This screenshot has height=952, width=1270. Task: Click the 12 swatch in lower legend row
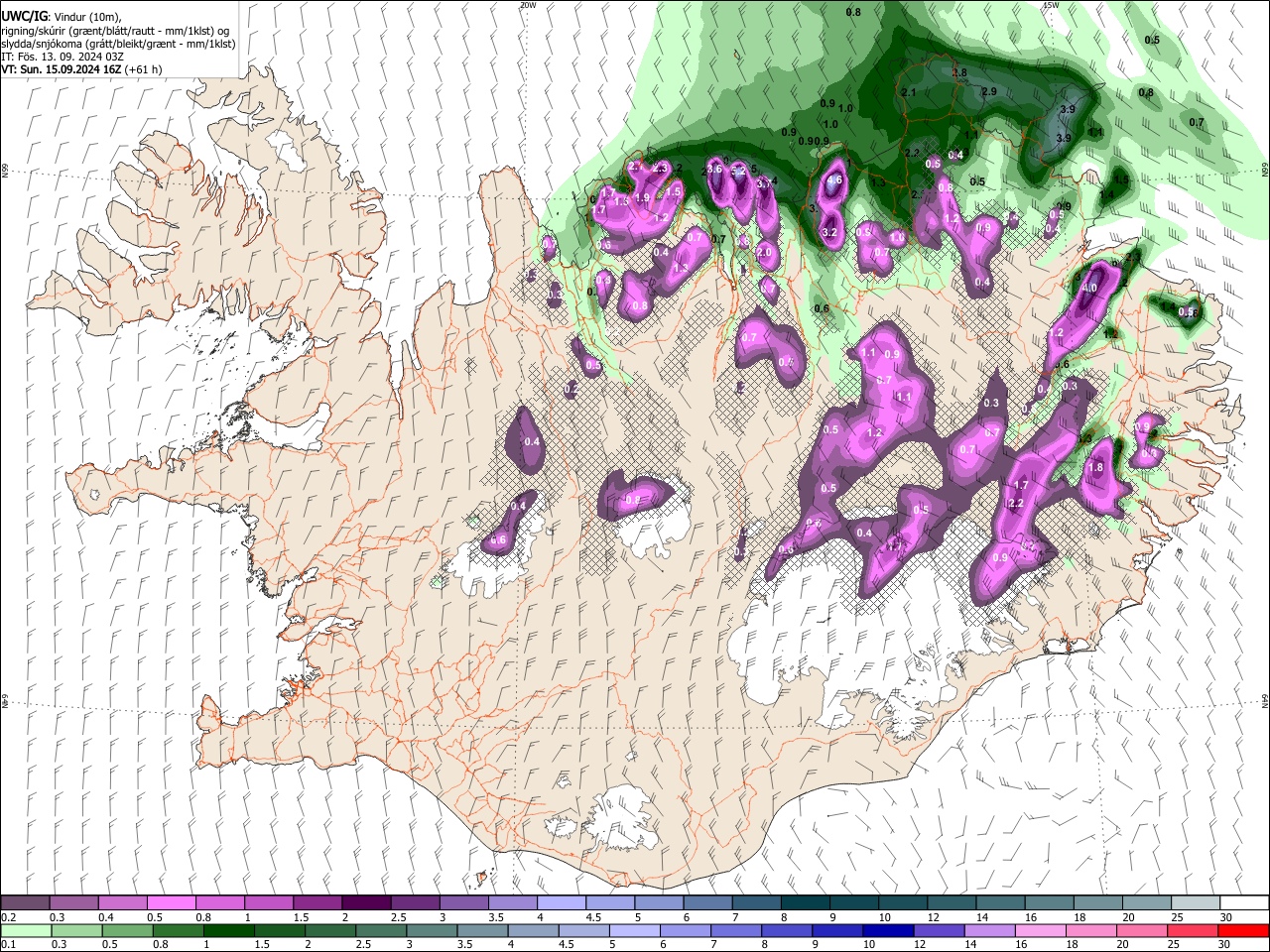coord(939,930)
